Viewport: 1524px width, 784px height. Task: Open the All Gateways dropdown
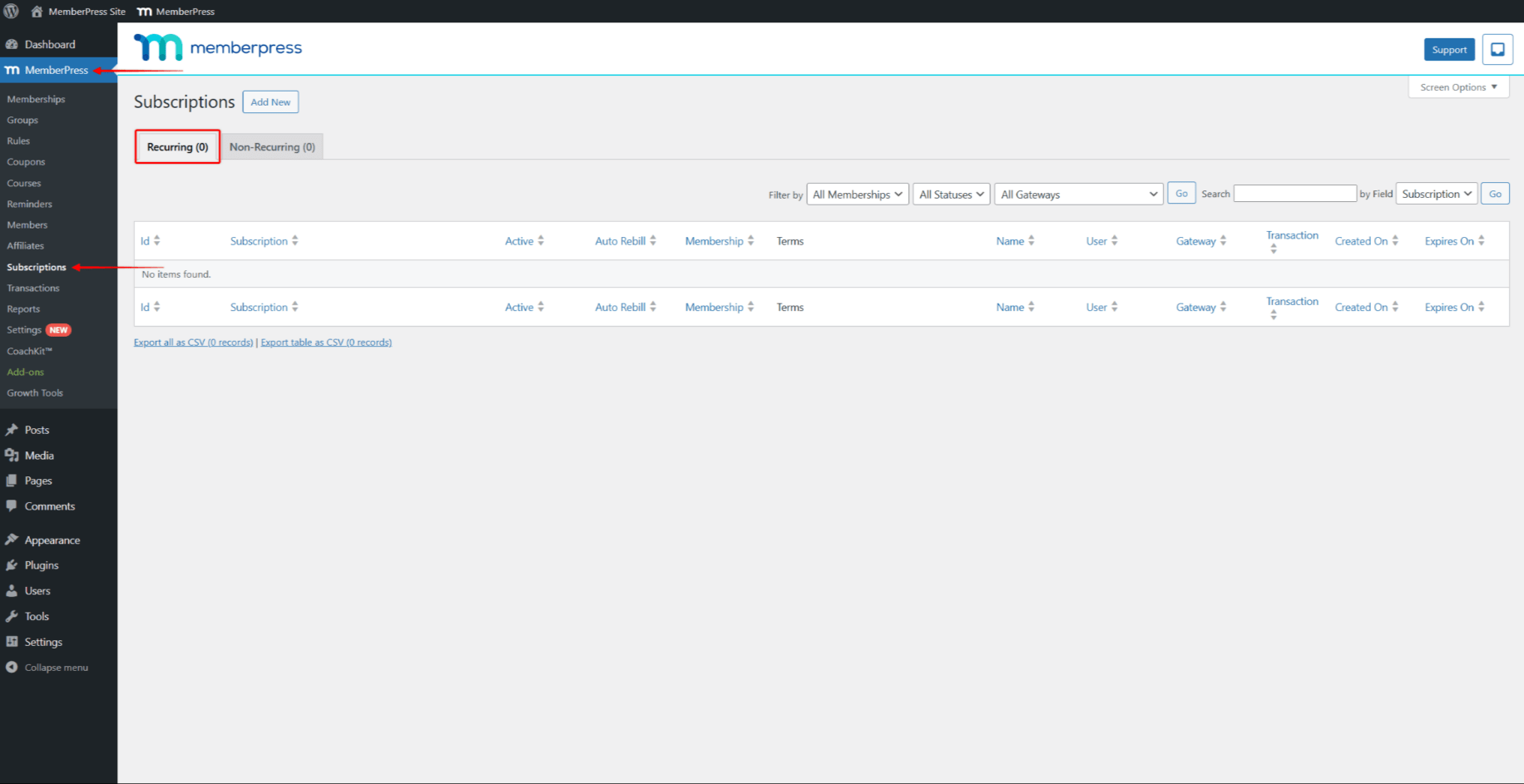(1078, 194)
